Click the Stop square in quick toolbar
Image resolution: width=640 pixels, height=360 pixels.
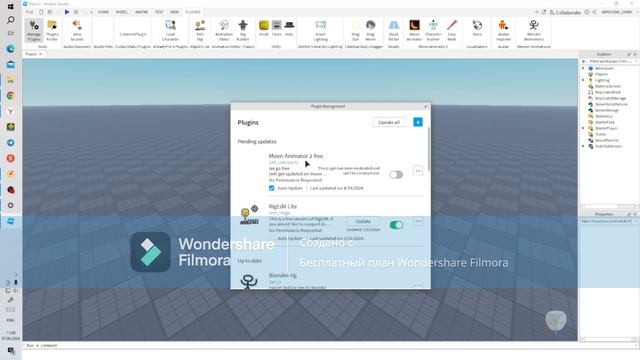pyautogui.click(x=76, y=12)
